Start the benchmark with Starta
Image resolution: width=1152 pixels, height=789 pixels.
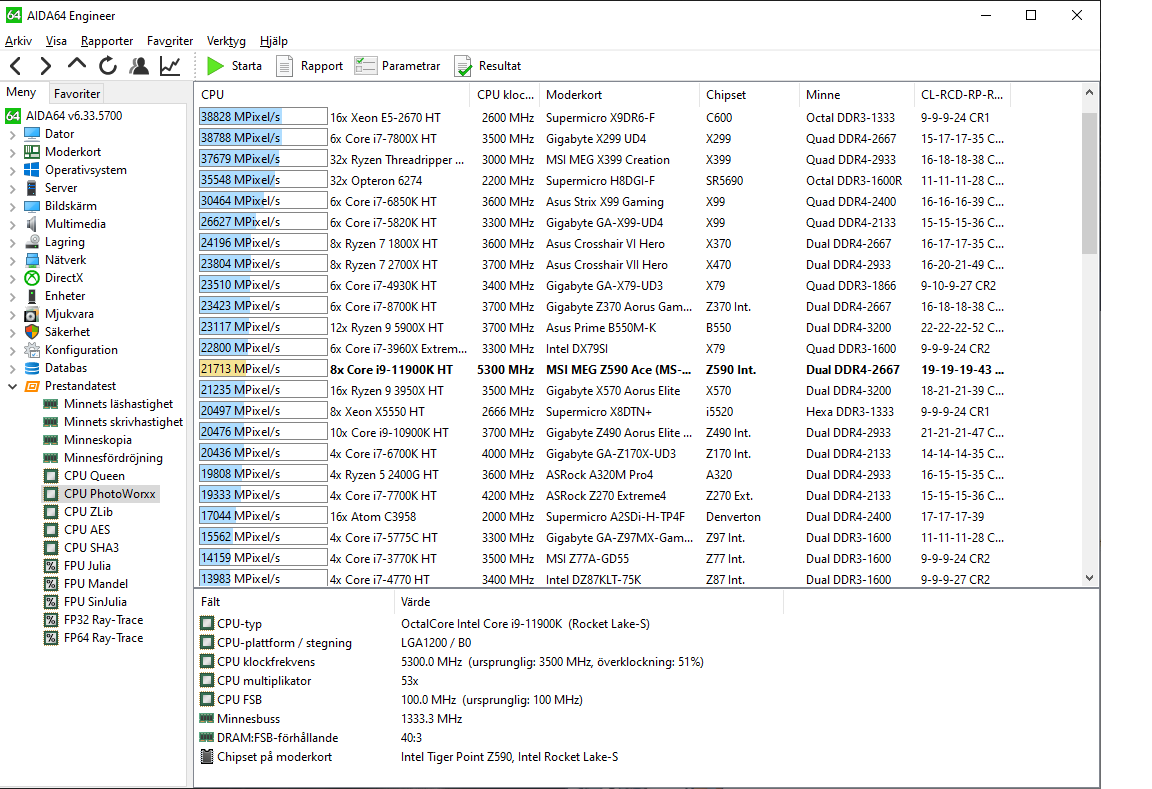point(234,66)
